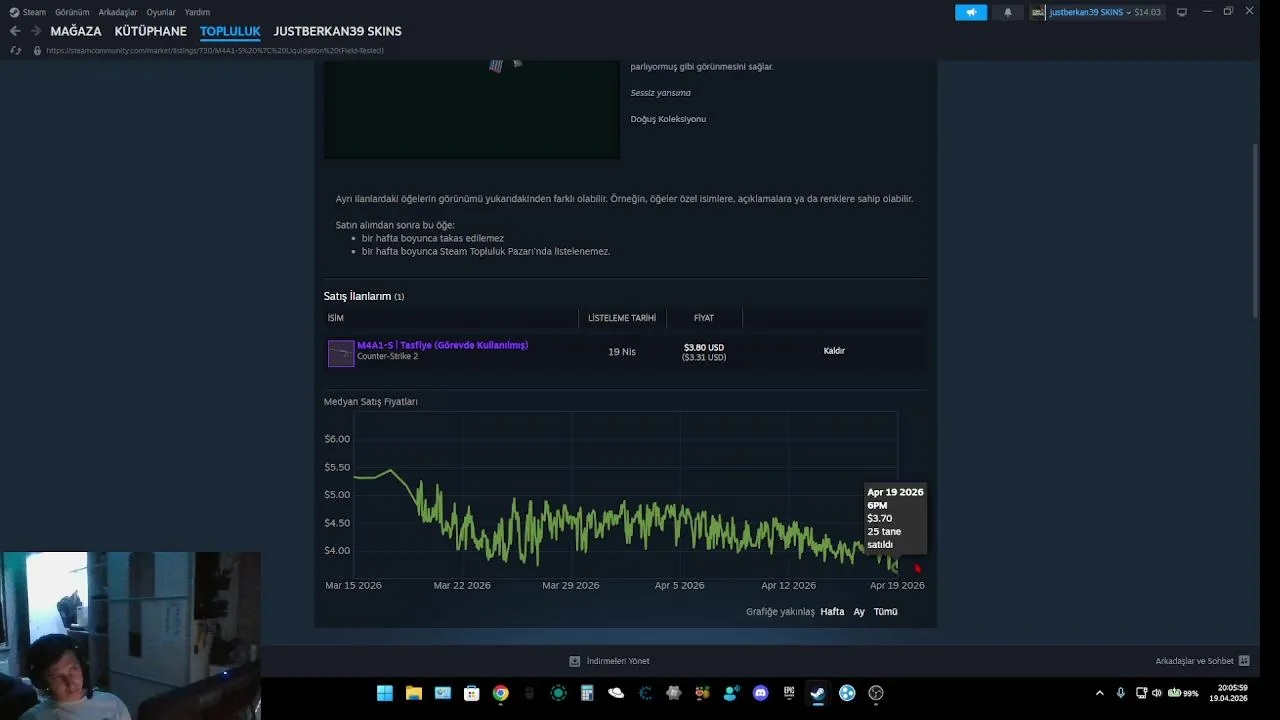The height and width of the screenshot is (720, 1280).
Task: Open the Steam notifications bell
Action: 1007,12
